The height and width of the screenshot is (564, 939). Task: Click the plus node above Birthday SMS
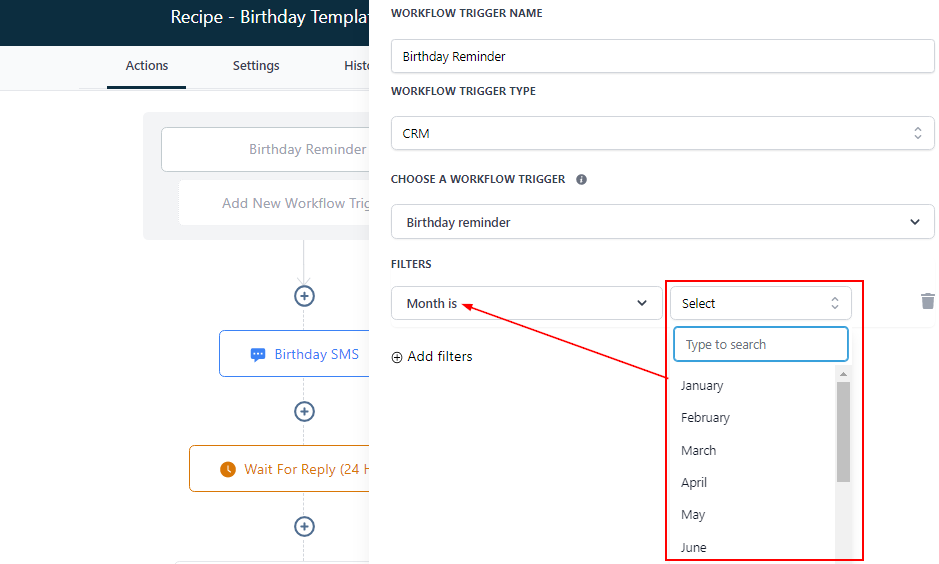click(304, 296)
